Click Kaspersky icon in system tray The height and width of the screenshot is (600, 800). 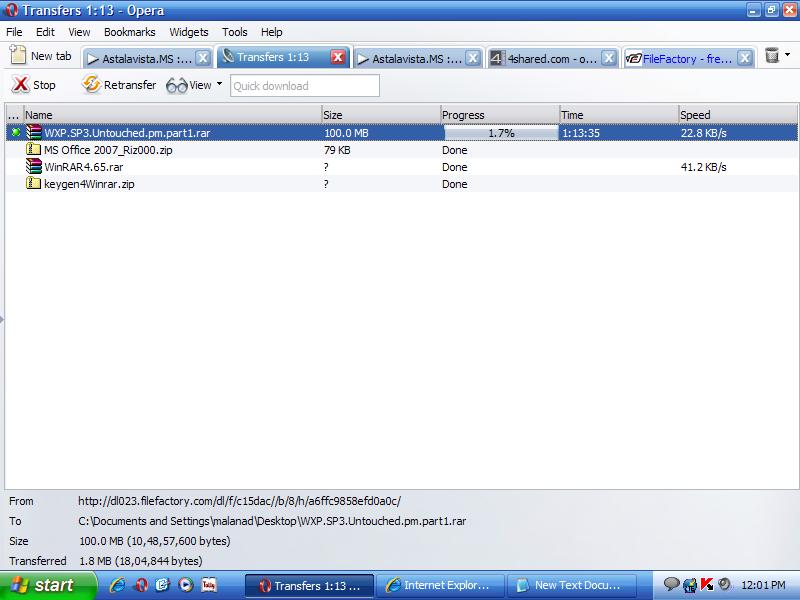[x=706, y=585]
